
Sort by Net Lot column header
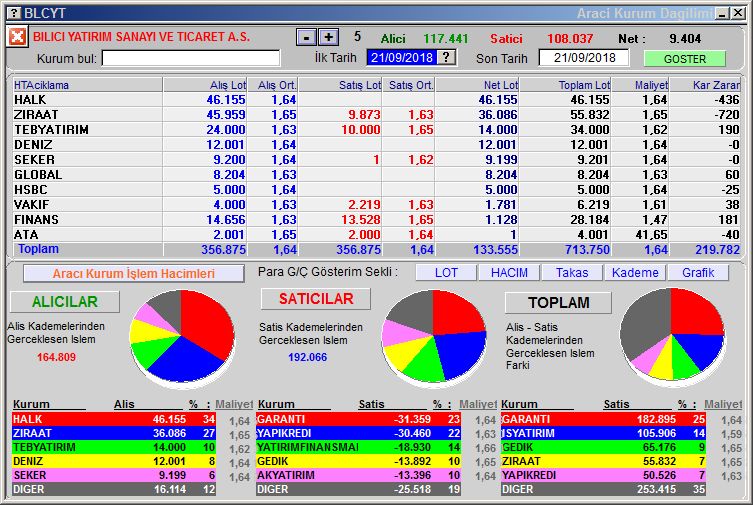(x=477, y=85)
